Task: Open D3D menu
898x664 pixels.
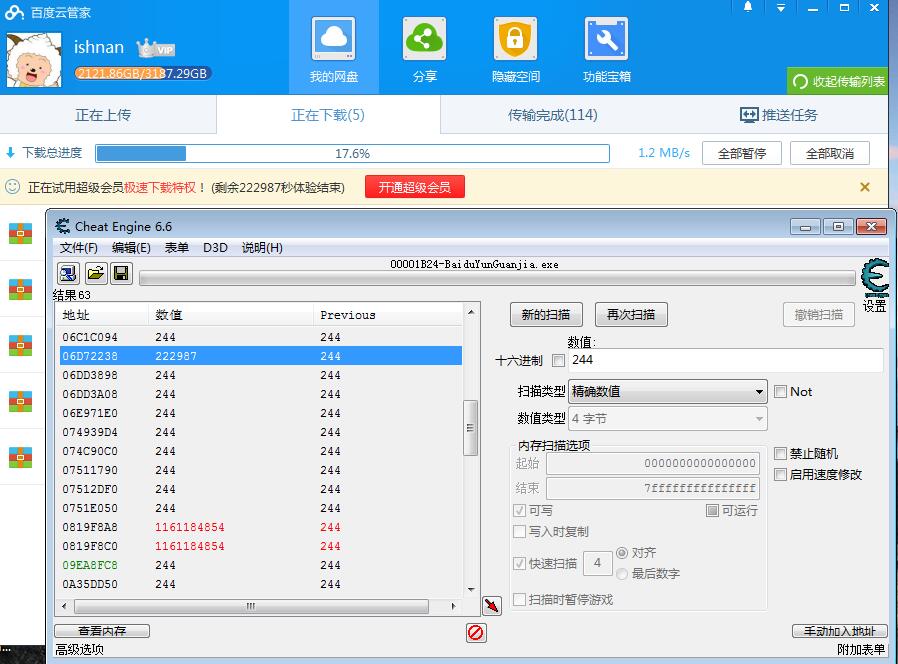Action: click(x=215, y=247)
